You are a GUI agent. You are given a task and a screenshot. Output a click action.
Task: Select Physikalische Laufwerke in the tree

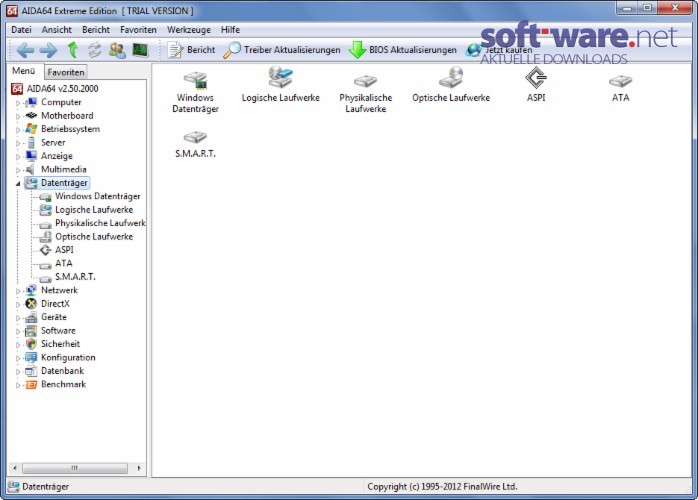(100, 223)
